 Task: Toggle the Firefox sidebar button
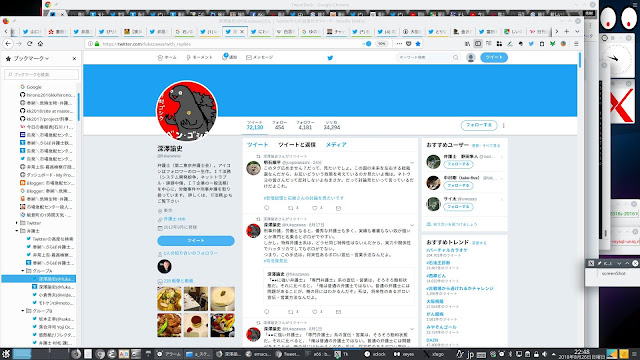(478, 44)
